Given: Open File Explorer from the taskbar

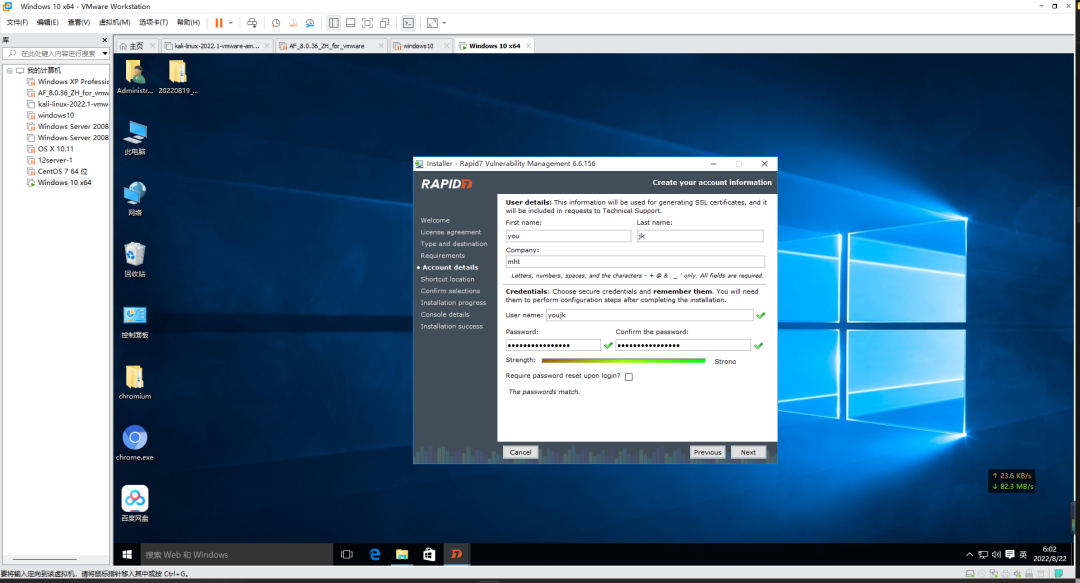Looking at the screenshot, I should coord(402,555).
